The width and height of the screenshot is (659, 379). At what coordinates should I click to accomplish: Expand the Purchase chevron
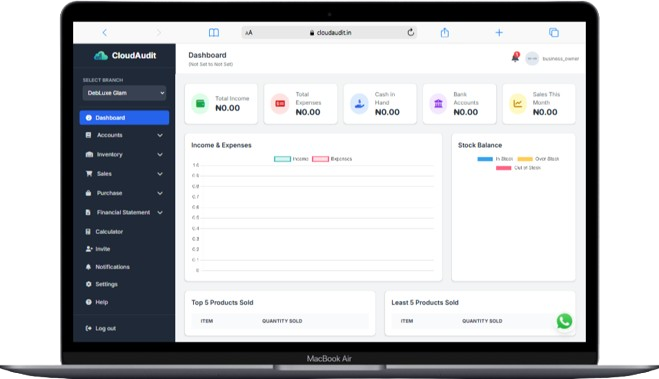click(160, 193)
